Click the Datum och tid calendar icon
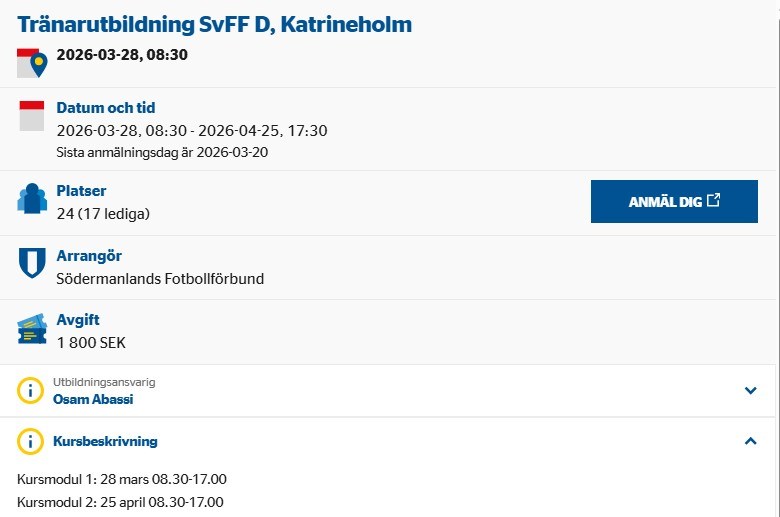Image resolution: width=780 pixels, height=517 pixels. coord(32,116)
